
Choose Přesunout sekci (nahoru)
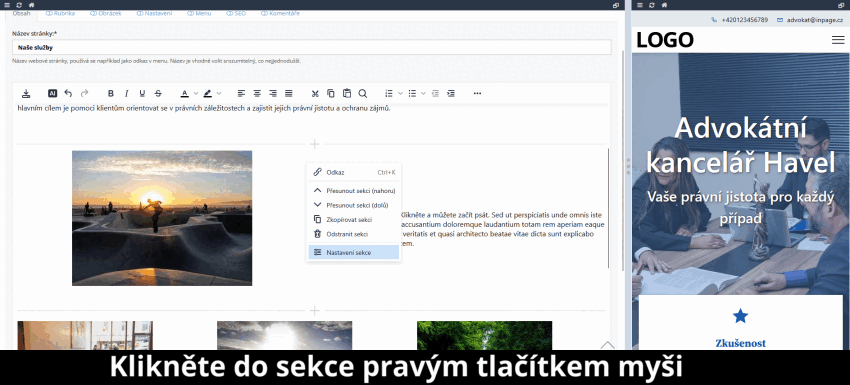[x=354, y=191]
